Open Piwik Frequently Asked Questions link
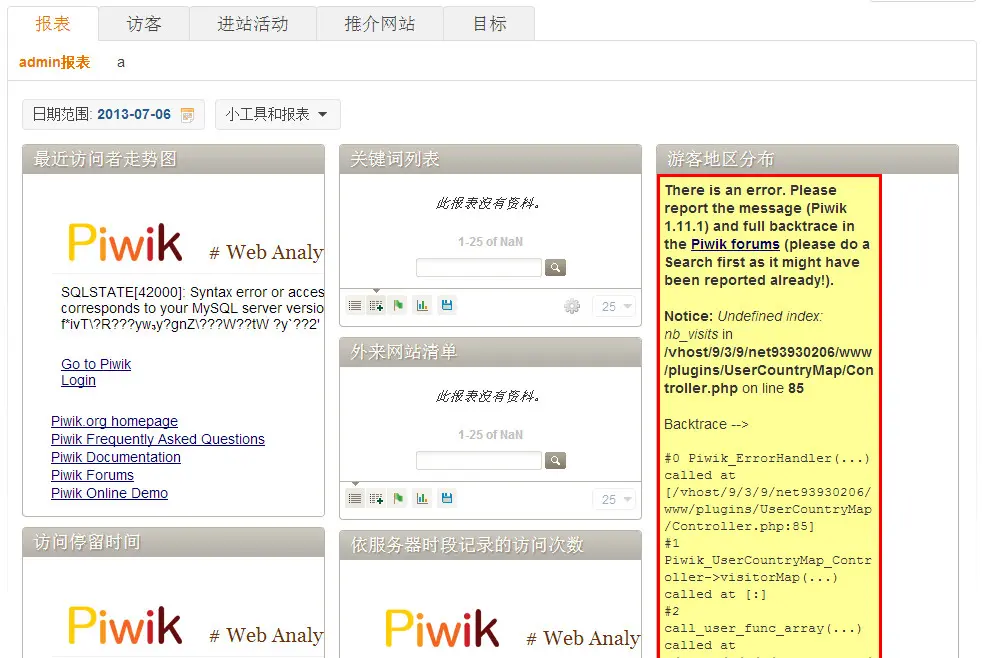The height and width of the screenshot is (658, 982). [x=158, y=439]
